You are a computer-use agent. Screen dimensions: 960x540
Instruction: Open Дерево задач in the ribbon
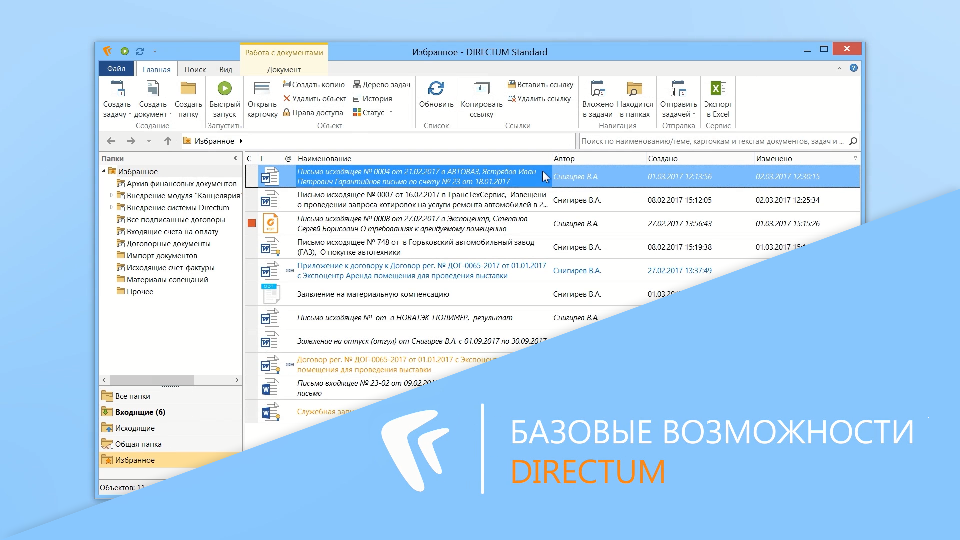coord(381,84)
